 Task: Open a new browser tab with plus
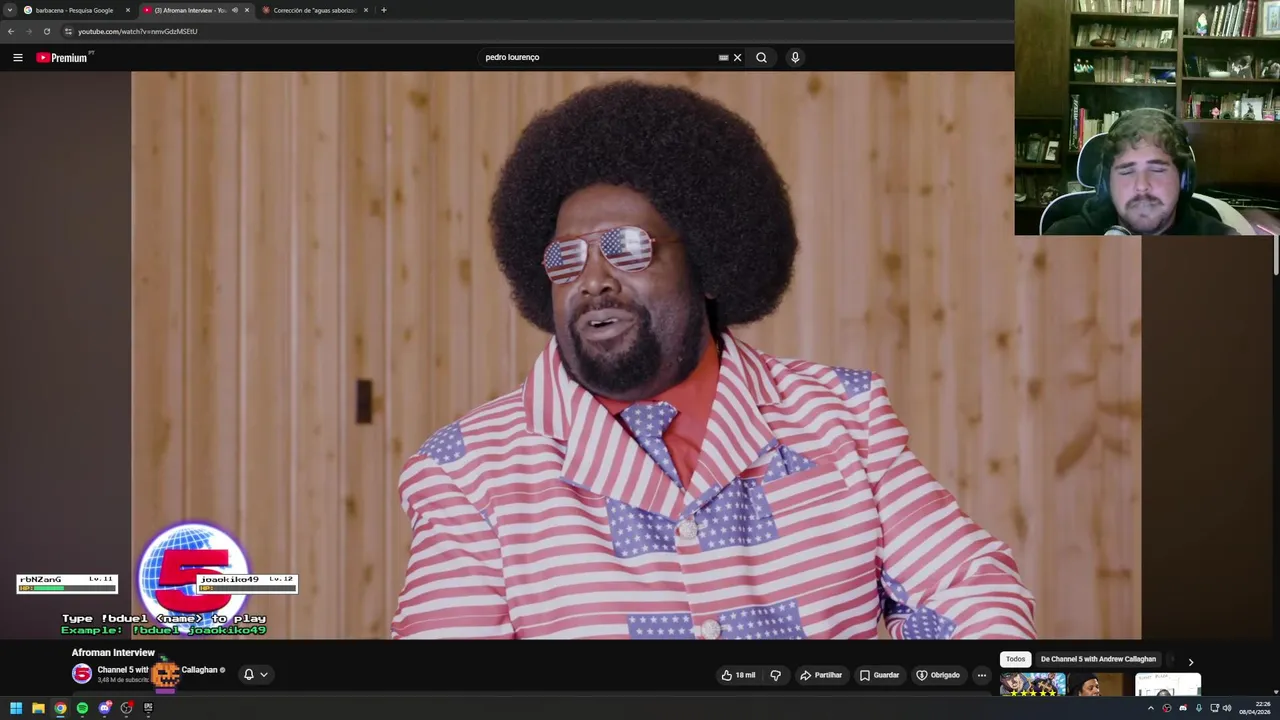coord(383,10)
